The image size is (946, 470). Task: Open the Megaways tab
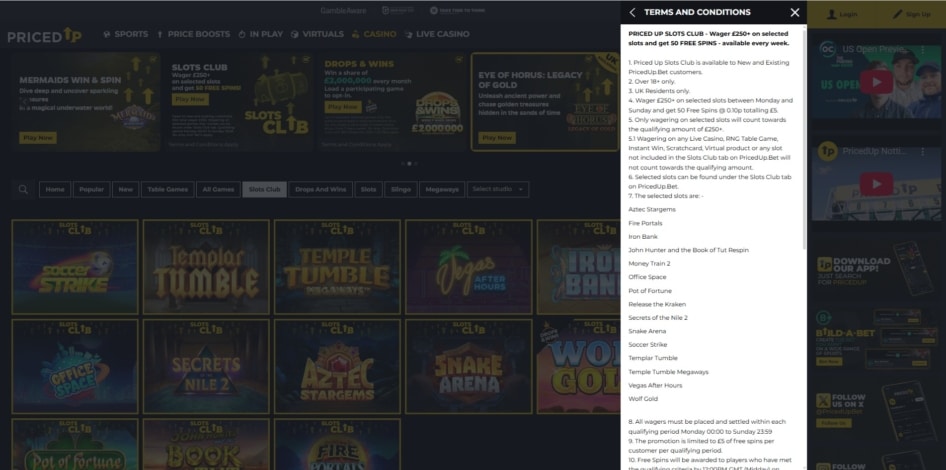(442, 189)
